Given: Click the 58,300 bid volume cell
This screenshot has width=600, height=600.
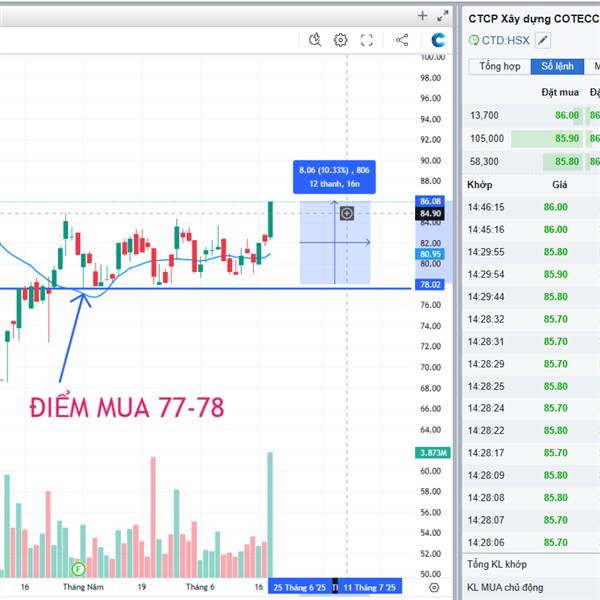Looking at the screenshot, I should (484, 161).
